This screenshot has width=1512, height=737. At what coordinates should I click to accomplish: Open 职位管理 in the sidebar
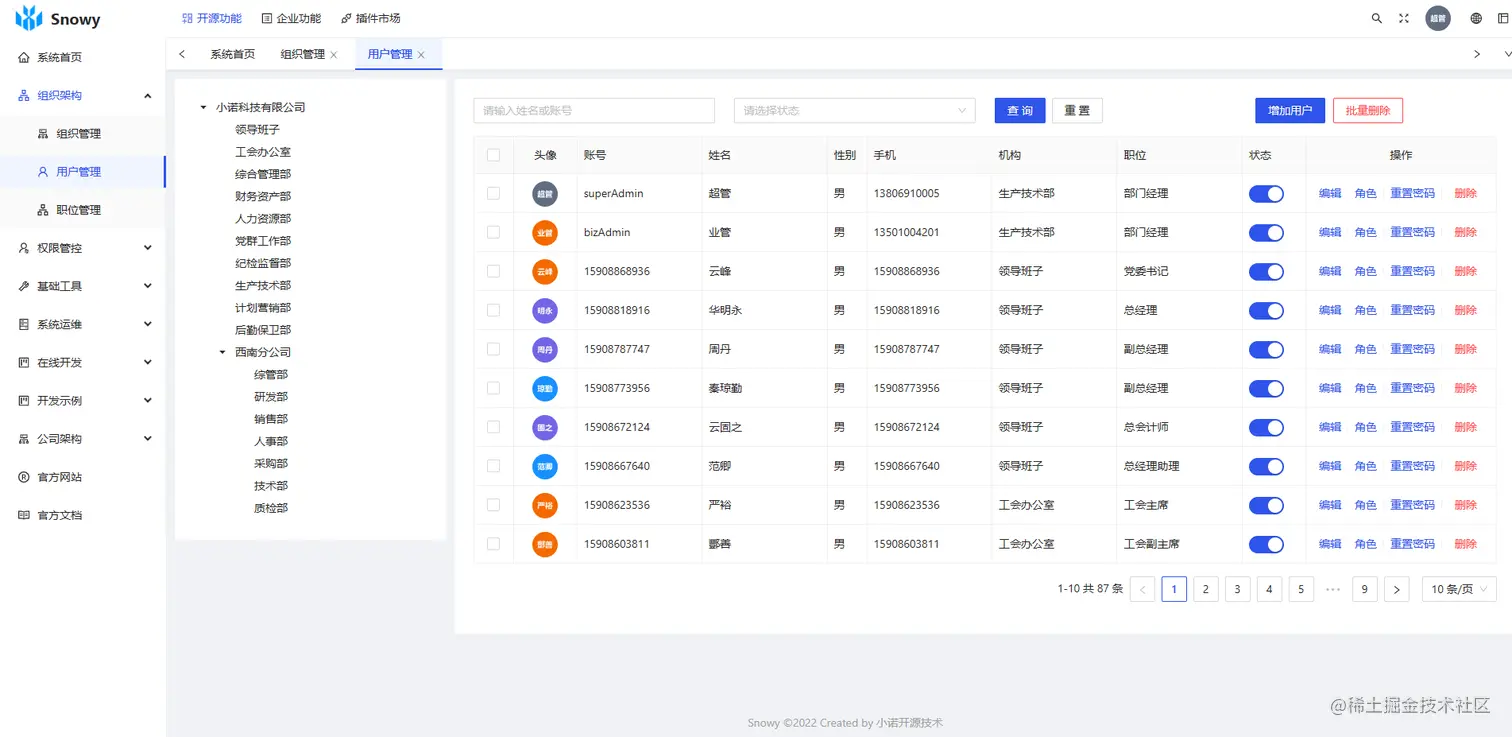tap(83, 210)
